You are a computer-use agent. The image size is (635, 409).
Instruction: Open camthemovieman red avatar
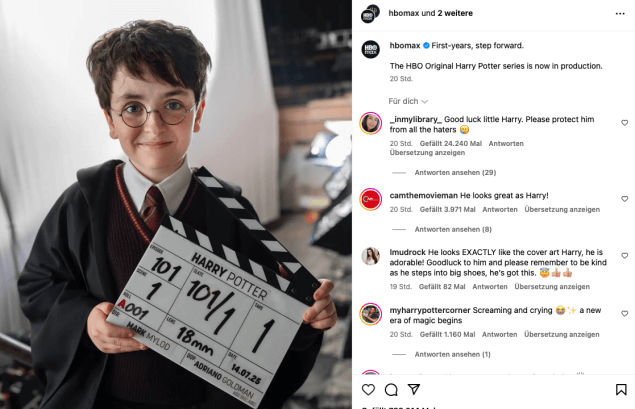click(x=371, y=199)
